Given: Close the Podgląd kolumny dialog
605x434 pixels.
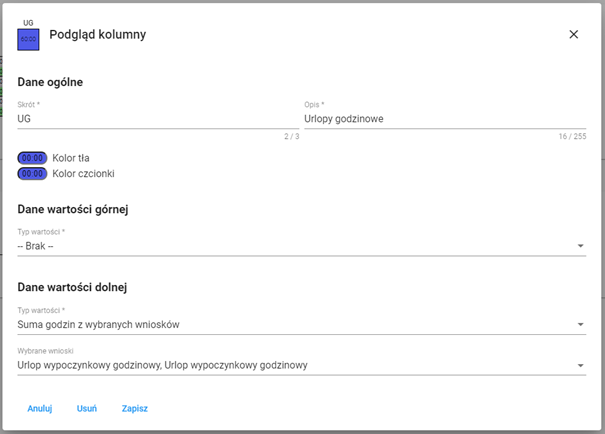Looking at the screenshot, I should (x=573, y=34).
